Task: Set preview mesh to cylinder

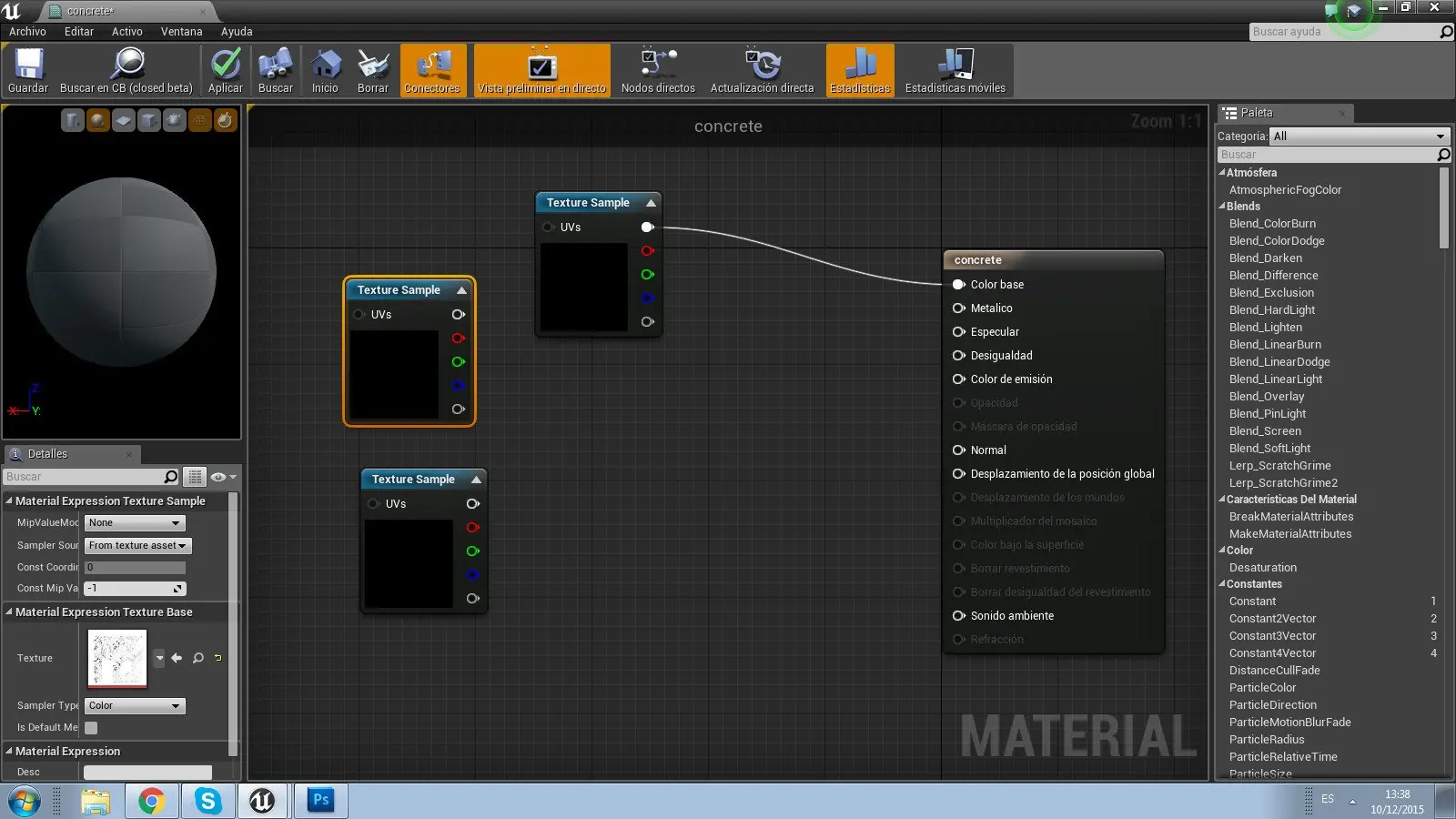Action: click(73, 120)
